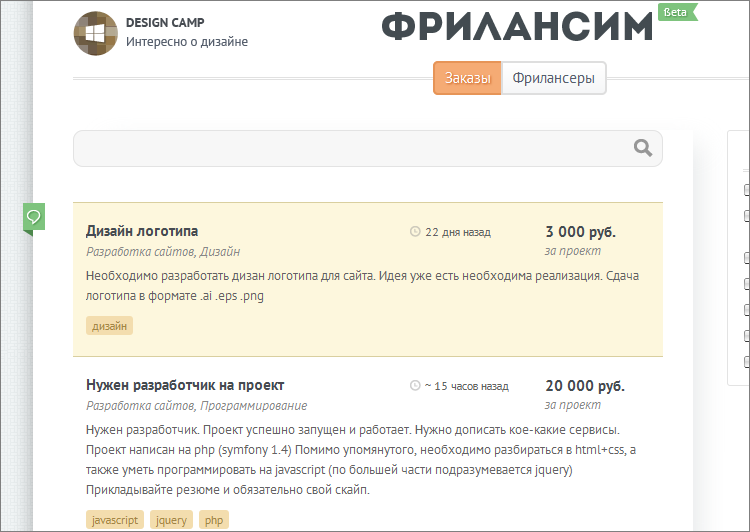750x532 pixels.
Task: Click developer order description paragraph
Action: coord(361,460)
